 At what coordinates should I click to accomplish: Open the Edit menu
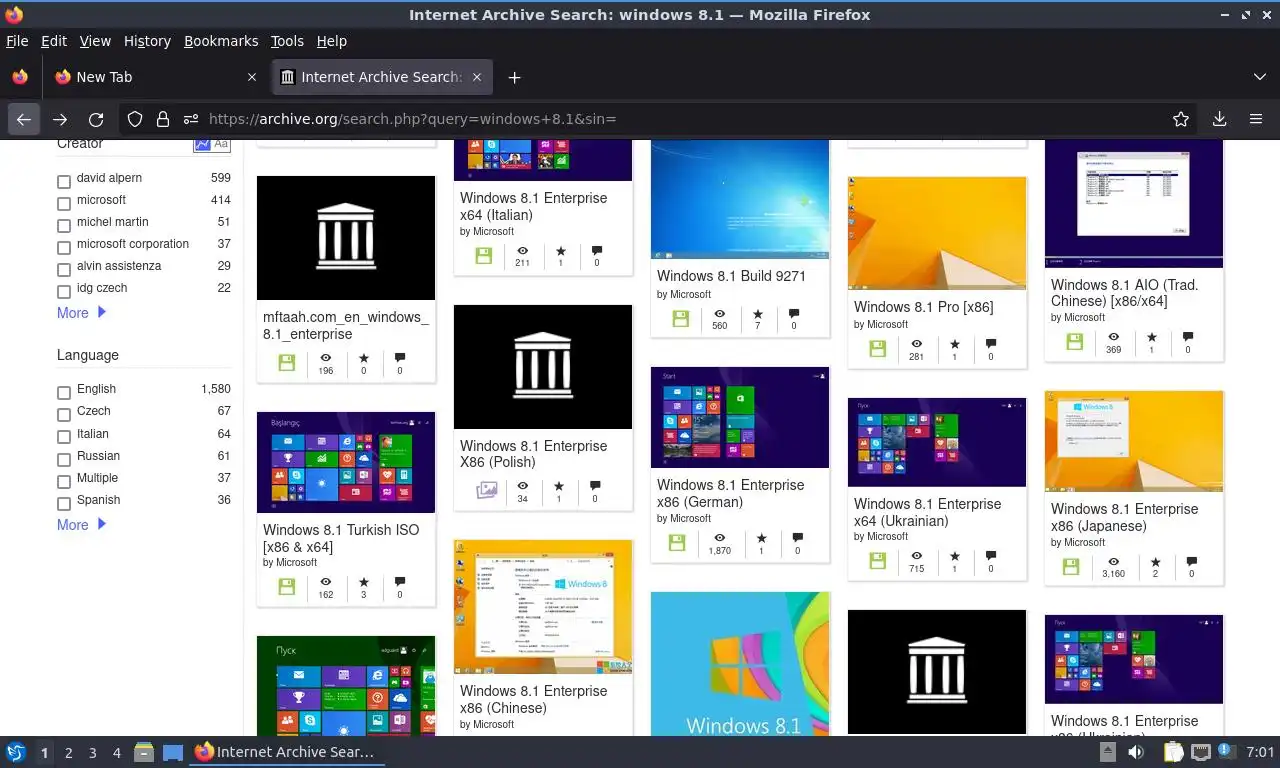(54, 41)
